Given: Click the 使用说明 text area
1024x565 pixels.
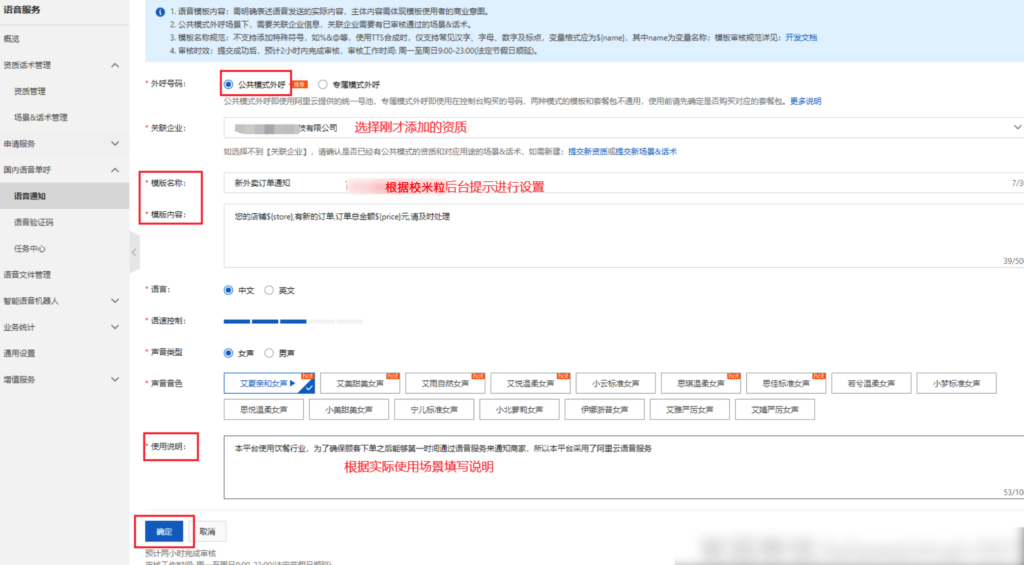Looking at the screenshot, I should [624, 468].
